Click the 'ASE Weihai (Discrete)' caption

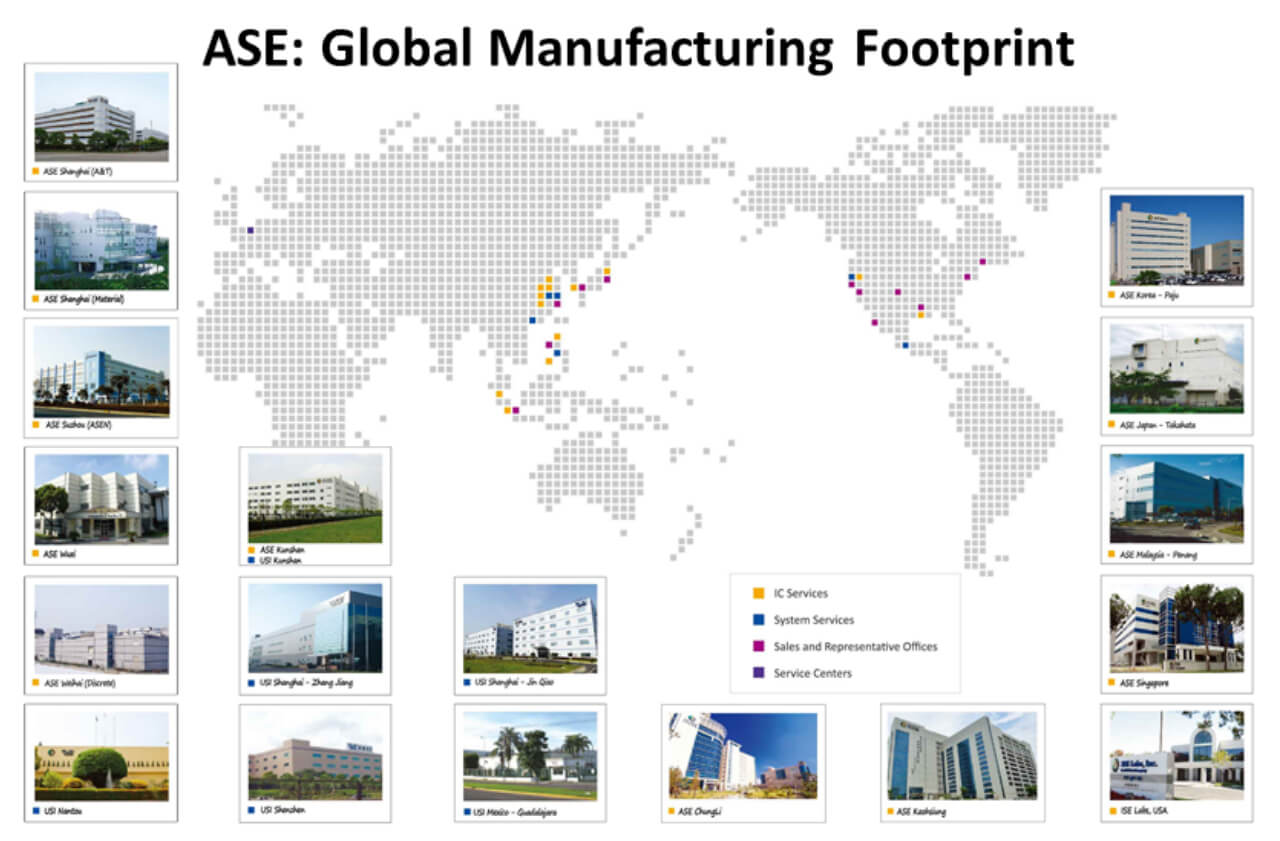[82, 685]
